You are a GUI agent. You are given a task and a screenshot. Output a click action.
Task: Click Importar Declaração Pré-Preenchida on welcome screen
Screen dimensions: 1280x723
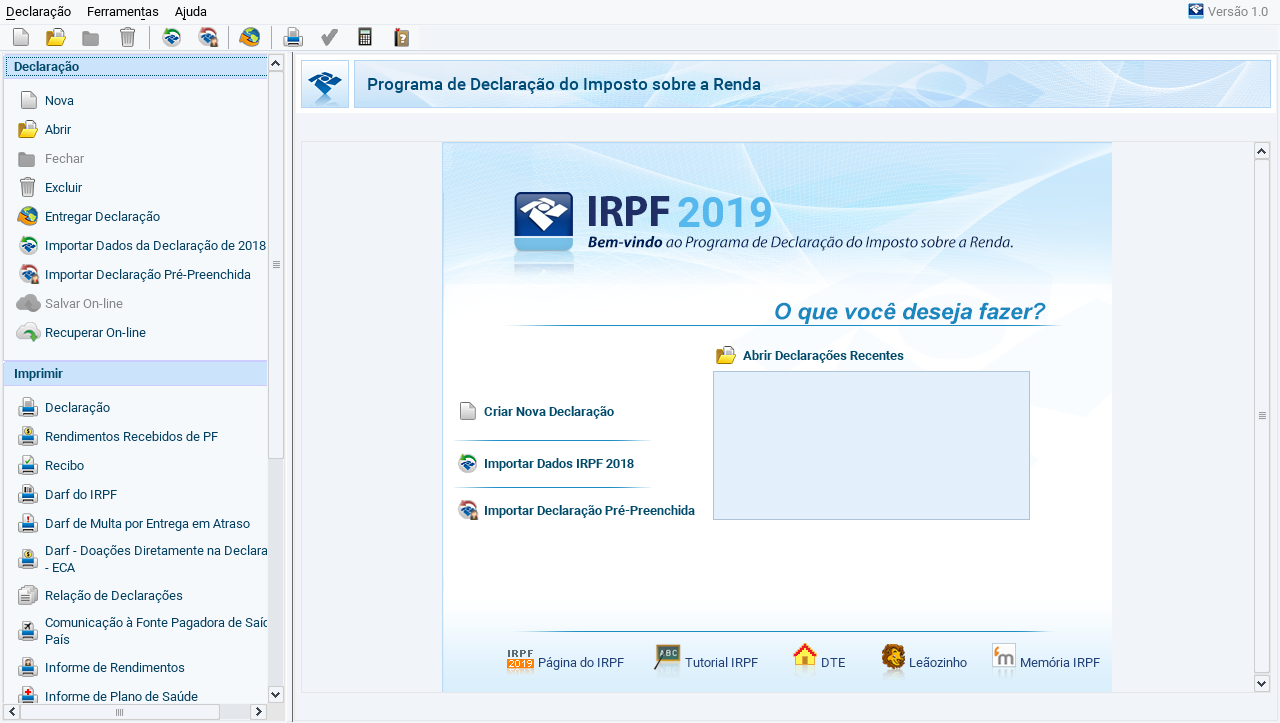point(589,511)
